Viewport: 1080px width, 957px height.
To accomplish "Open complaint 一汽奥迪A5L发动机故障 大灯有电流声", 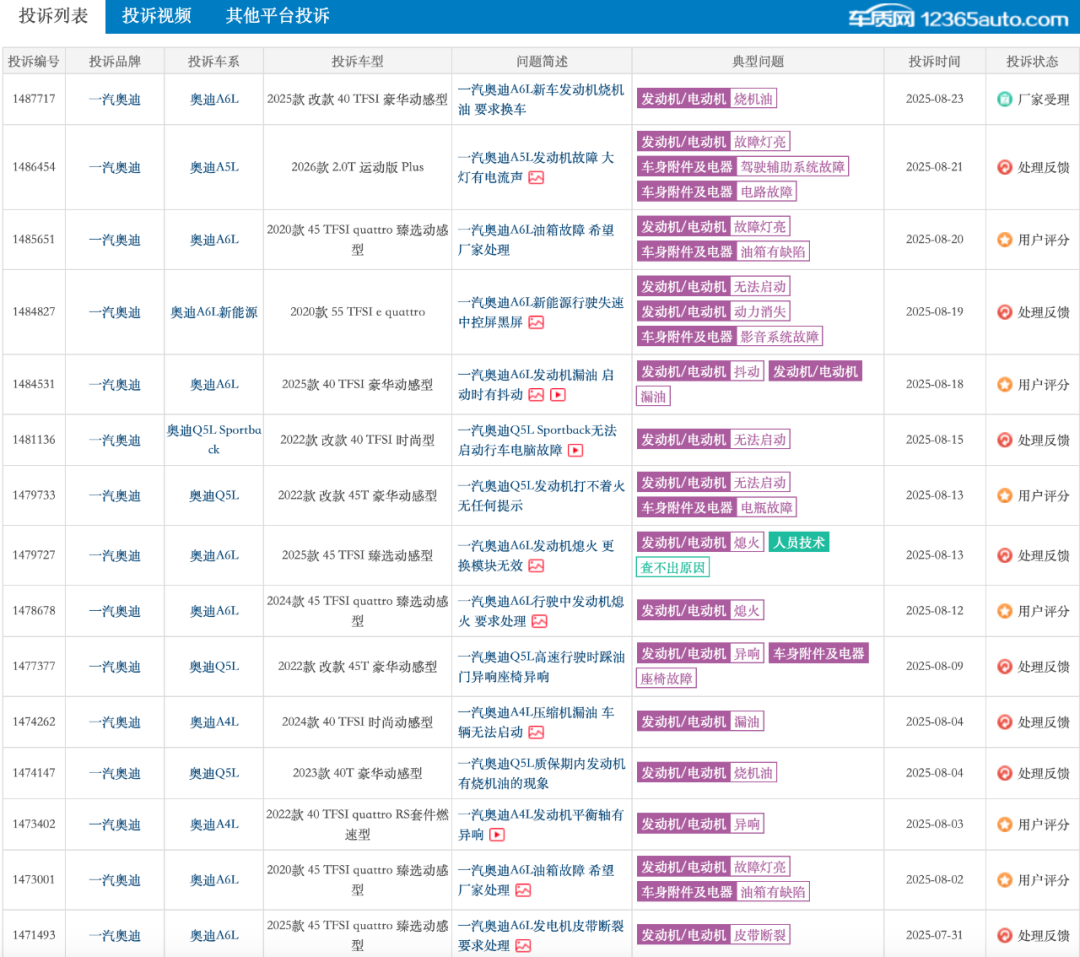I will tap(536, 167).
